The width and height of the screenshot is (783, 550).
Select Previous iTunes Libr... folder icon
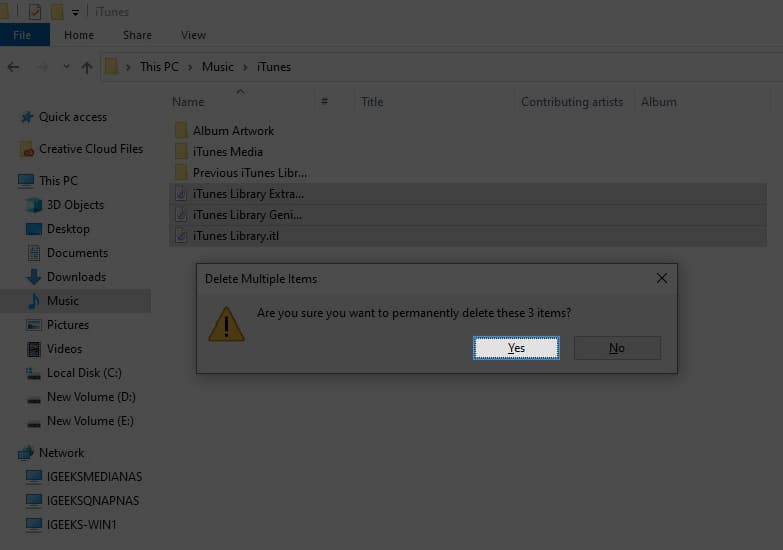[x=181, y=172]
